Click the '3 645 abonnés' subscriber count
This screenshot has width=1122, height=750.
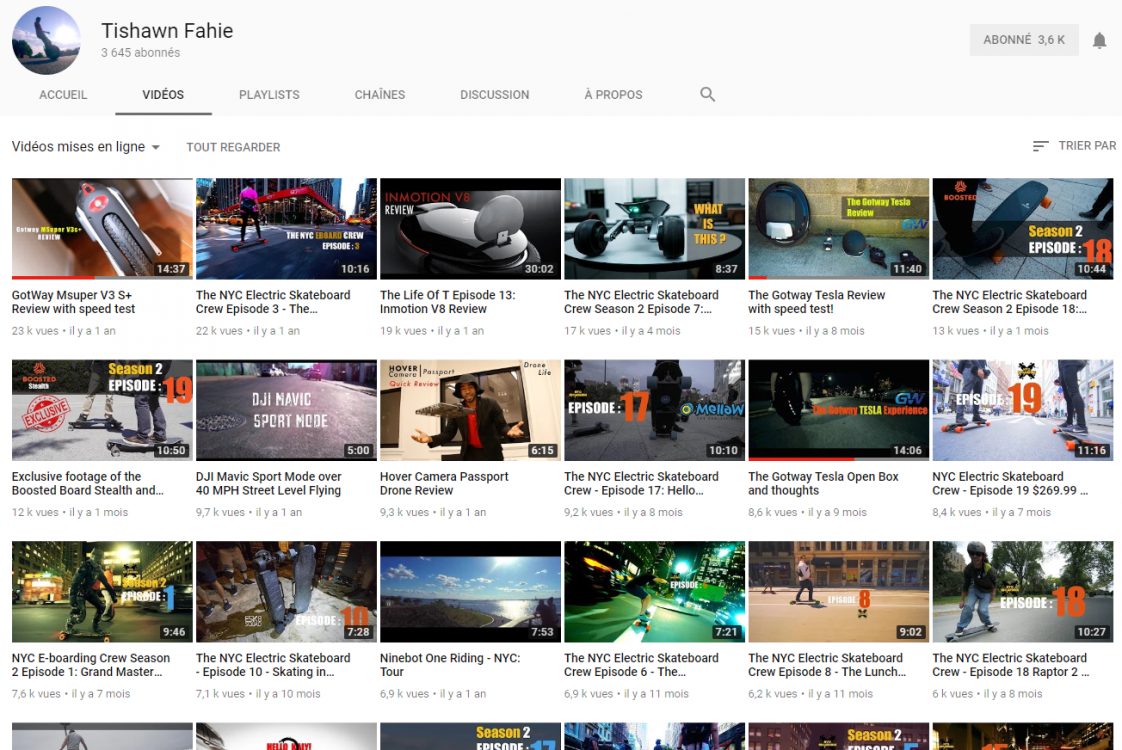click(x=140, y=53)
